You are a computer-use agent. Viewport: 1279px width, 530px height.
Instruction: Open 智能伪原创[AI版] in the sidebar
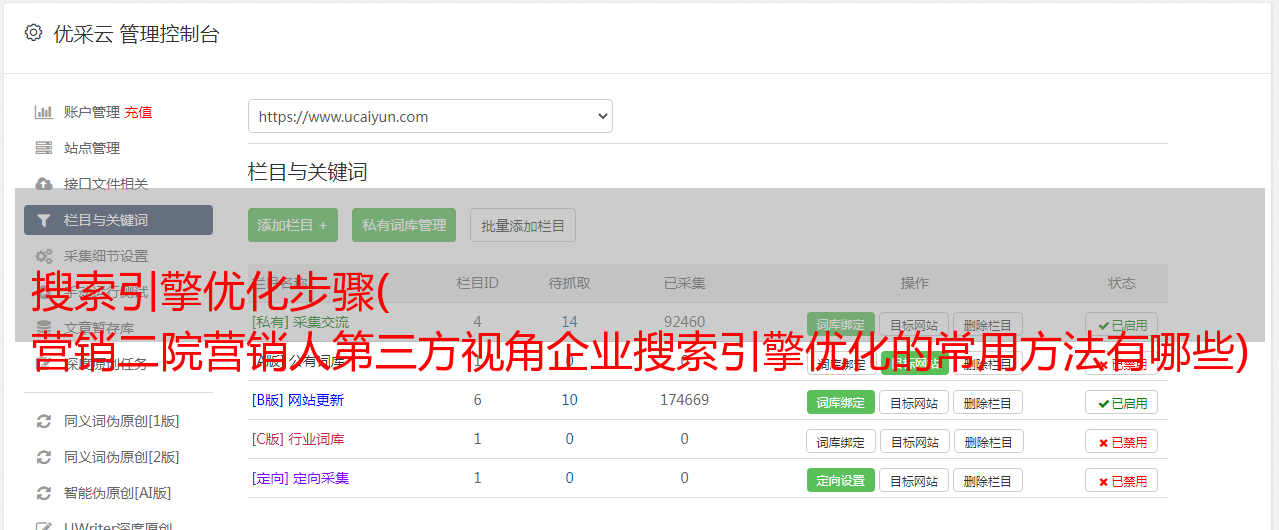pyautogui.click(x=117, y=493)
